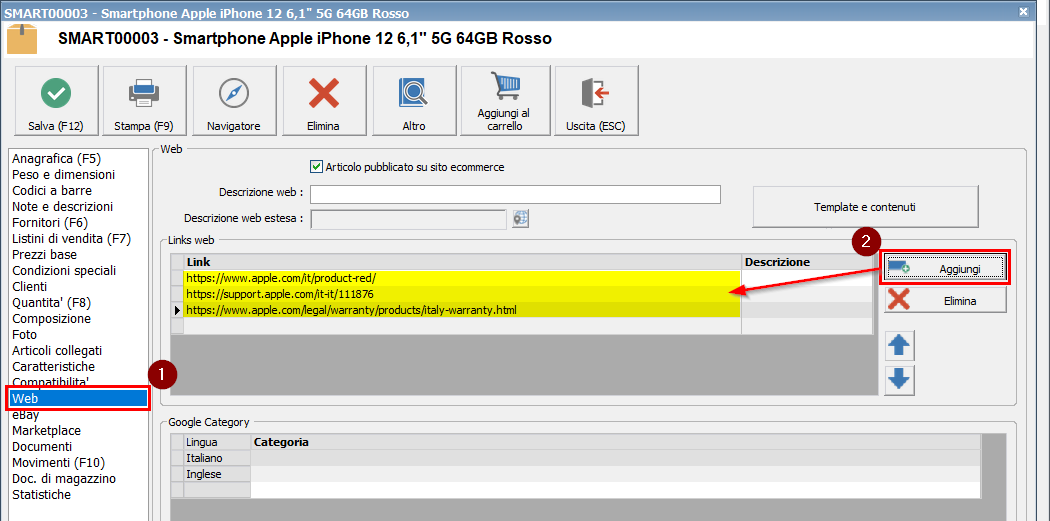The width and height of the screenshot is (1050, 521).
Task: Open the Altro magnifier button
Action: pyautogui.click(x=414, y=101)
